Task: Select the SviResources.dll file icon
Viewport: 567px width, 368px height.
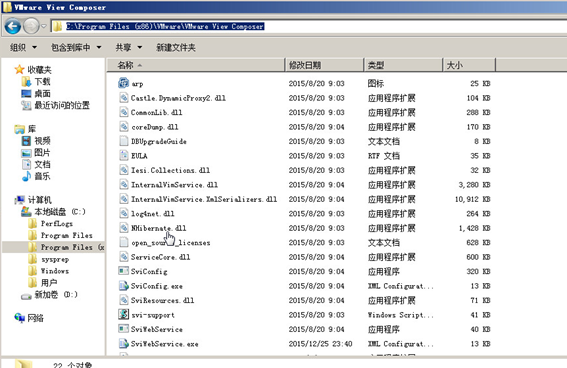Action: pyautogui.click(x=124, y=300)
